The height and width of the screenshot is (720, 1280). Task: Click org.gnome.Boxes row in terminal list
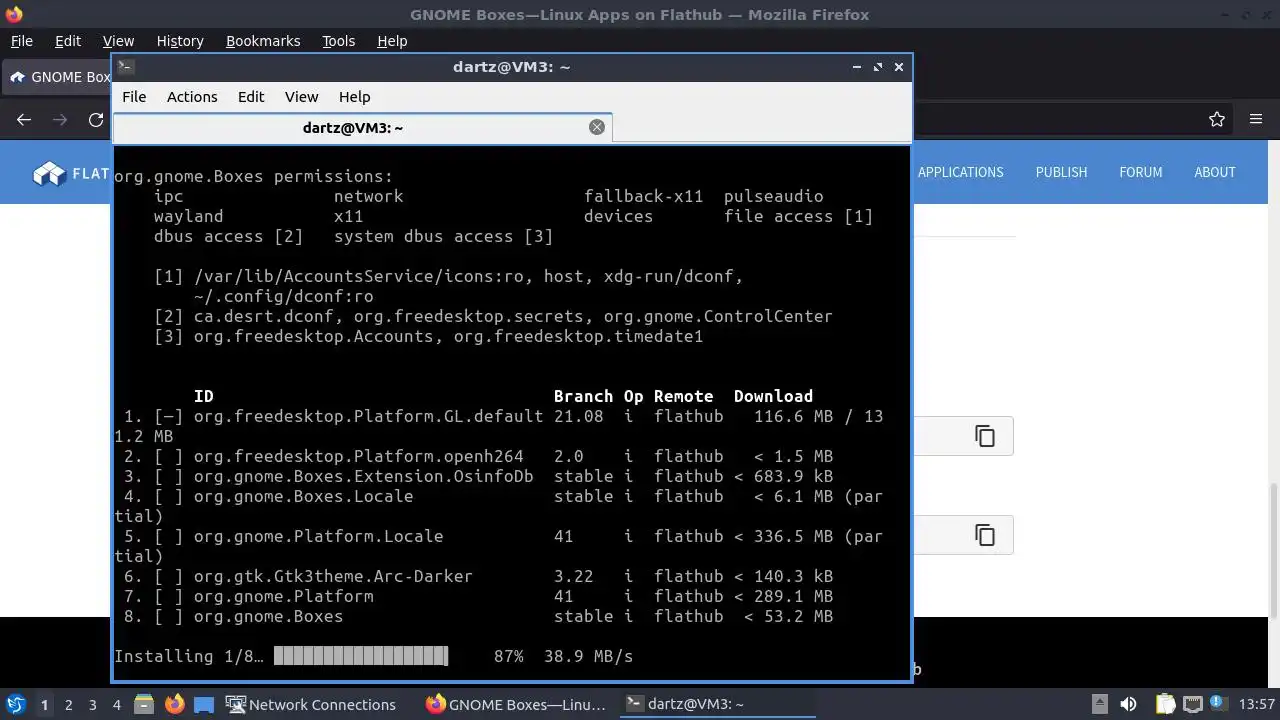(478, 616)
